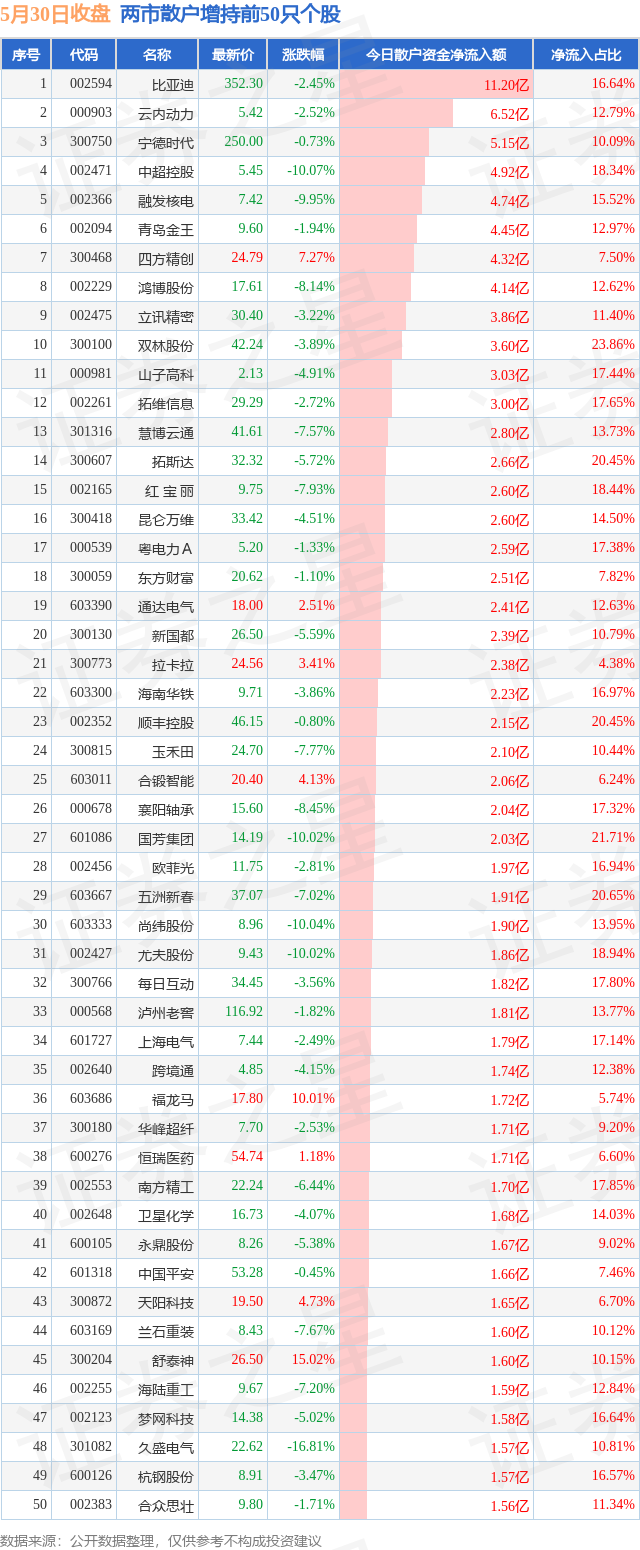Click the 代码 column header
The image size is (640, 1550).
click(x=84, y=55)
